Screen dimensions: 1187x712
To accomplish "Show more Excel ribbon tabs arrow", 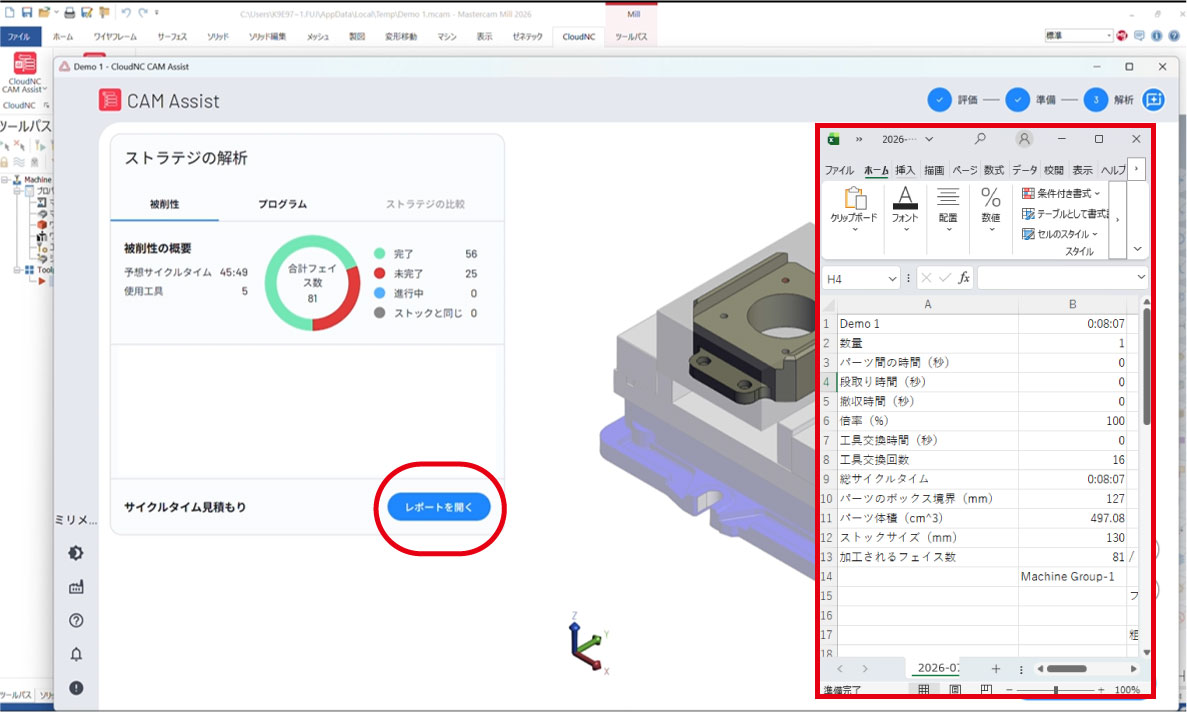I will click(x=1136, y=169).
